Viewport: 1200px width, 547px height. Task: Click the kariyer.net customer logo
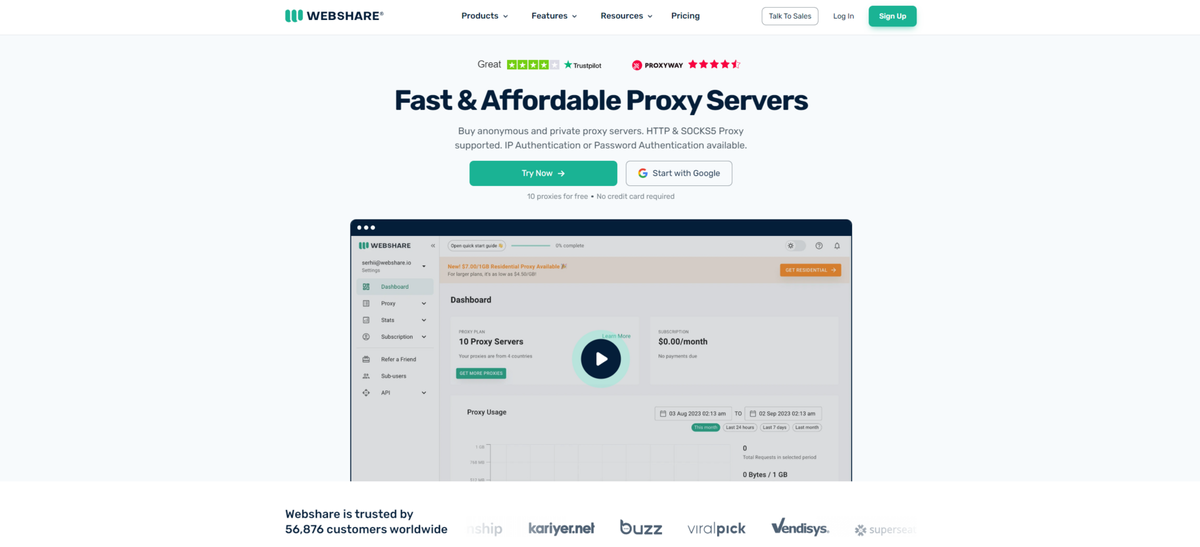click(561, 528)
